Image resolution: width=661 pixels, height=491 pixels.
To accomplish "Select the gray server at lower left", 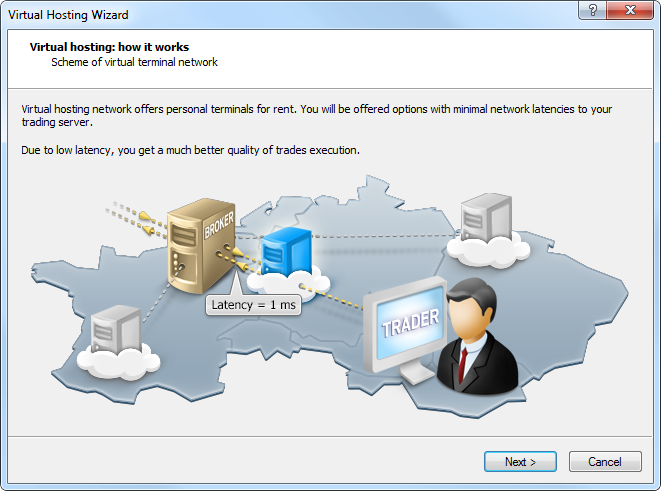I will (116, 329).
